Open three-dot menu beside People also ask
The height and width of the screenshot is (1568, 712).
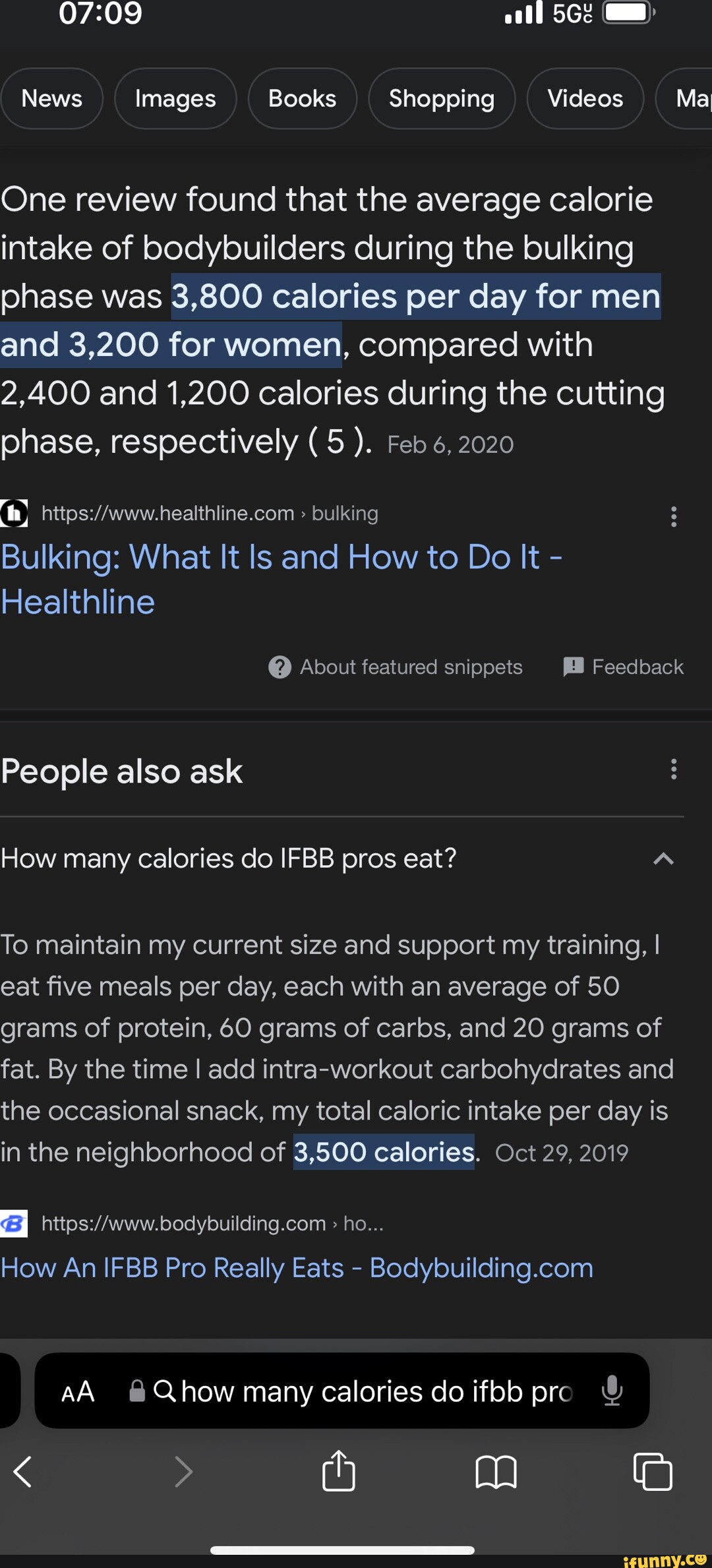click(673, 769)
